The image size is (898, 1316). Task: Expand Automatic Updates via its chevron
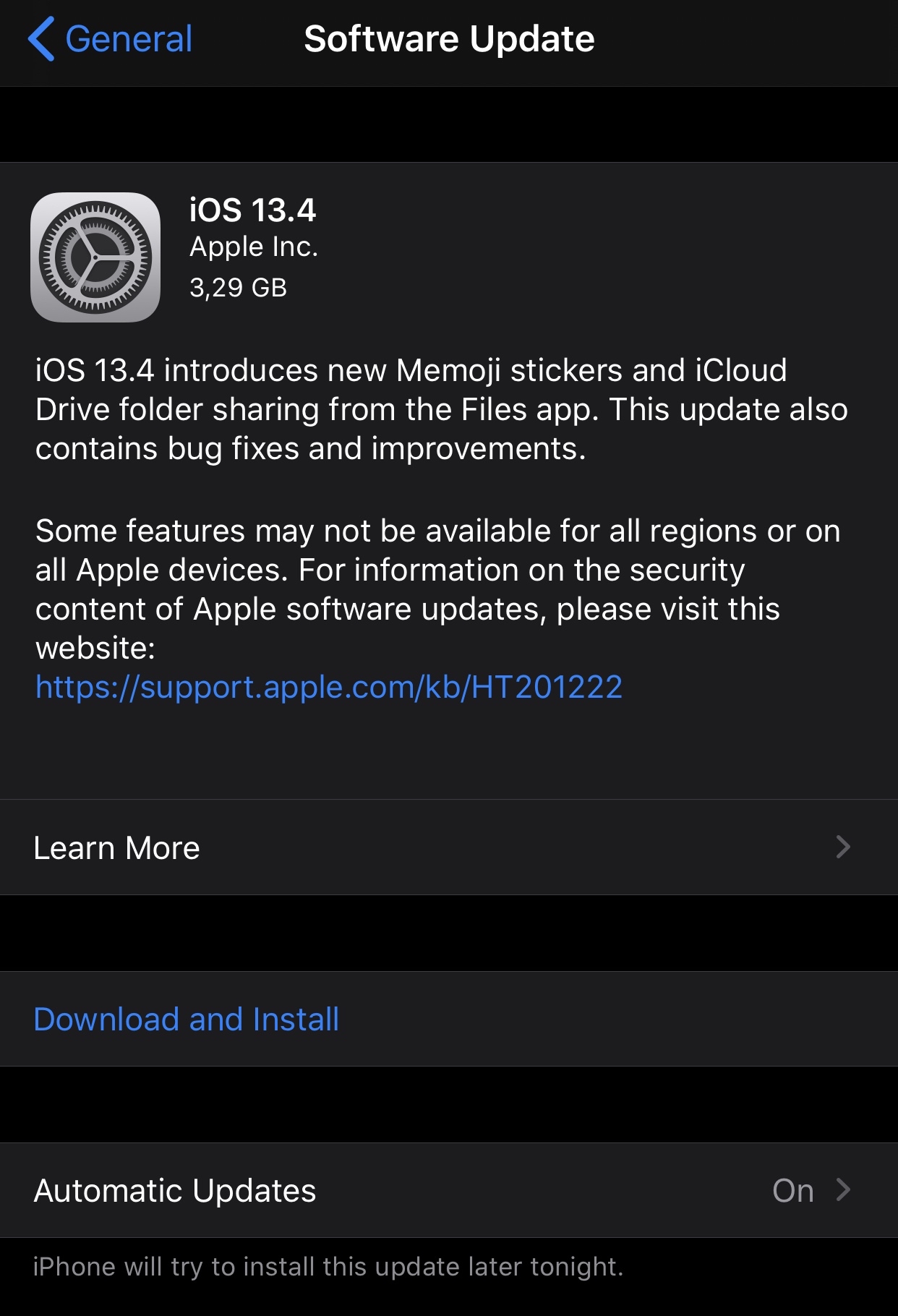(x=843, y=1190)
